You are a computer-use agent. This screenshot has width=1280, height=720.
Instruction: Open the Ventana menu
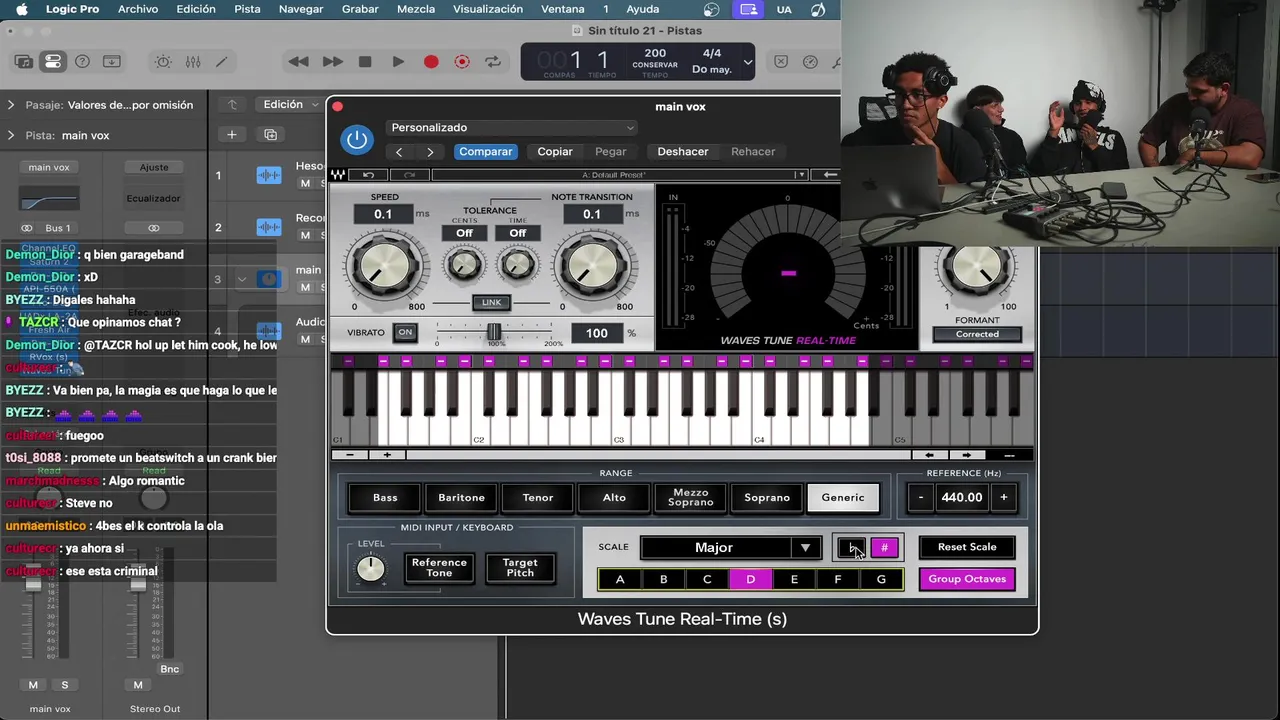point(562,9)
